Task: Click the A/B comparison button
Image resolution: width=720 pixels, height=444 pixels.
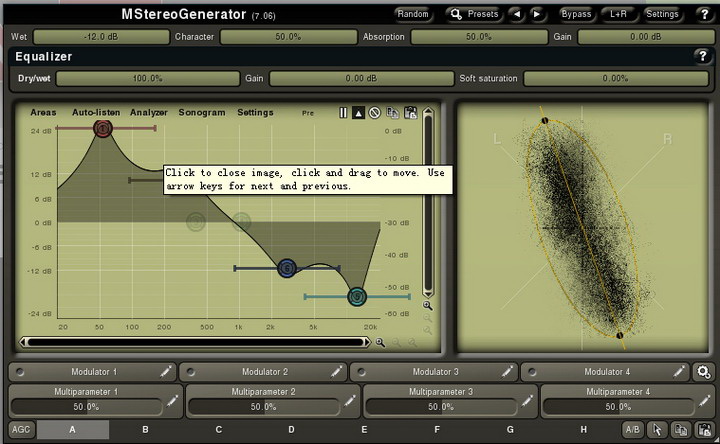Action: pyautogui.click(x=633, y=430)
